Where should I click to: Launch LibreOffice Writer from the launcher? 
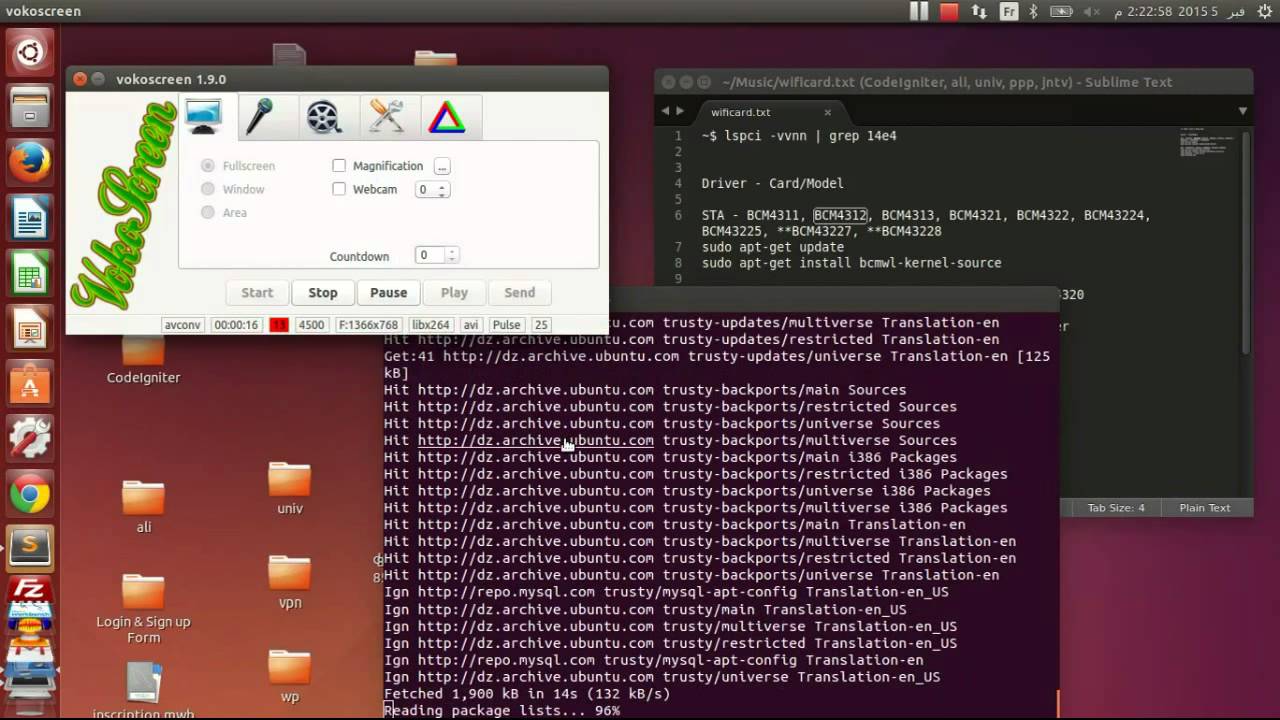(30, 217)
